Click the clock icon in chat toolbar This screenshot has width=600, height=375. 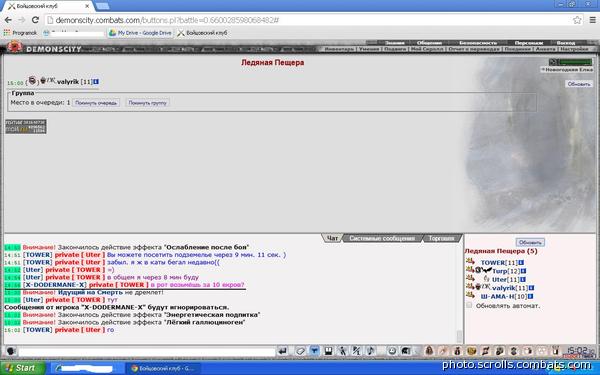[x=392, y=351]
